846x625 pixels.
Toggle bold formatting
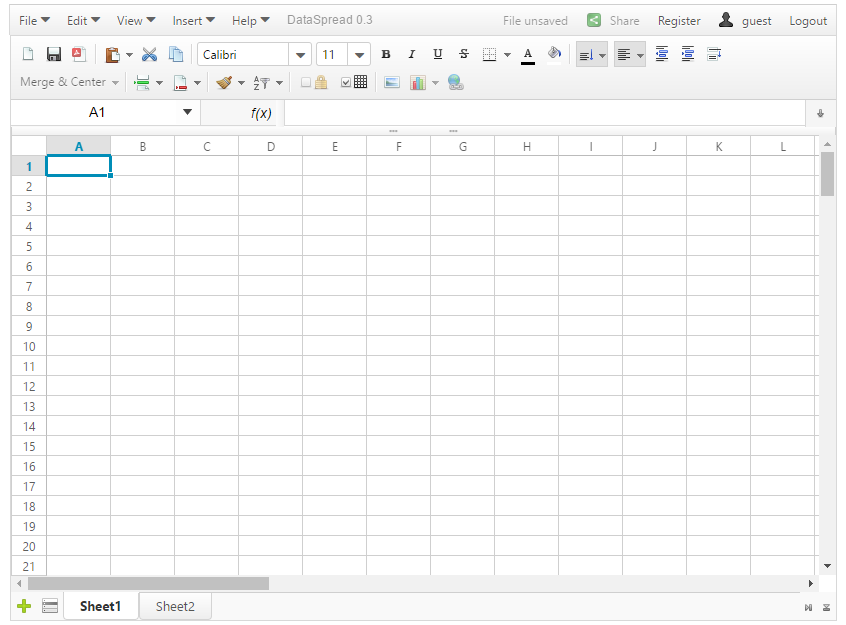(x=386, y=55)
